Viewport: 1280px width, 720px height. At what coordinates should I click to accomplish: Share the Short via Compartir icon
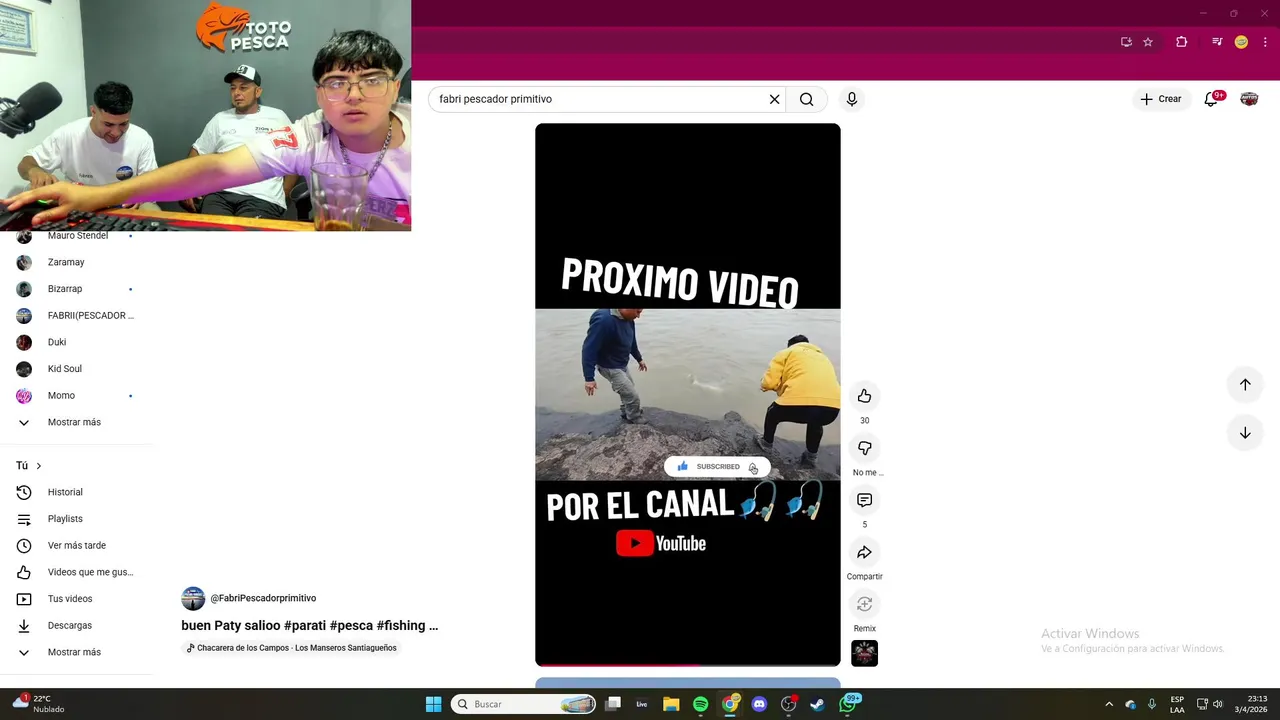point(864,552)
